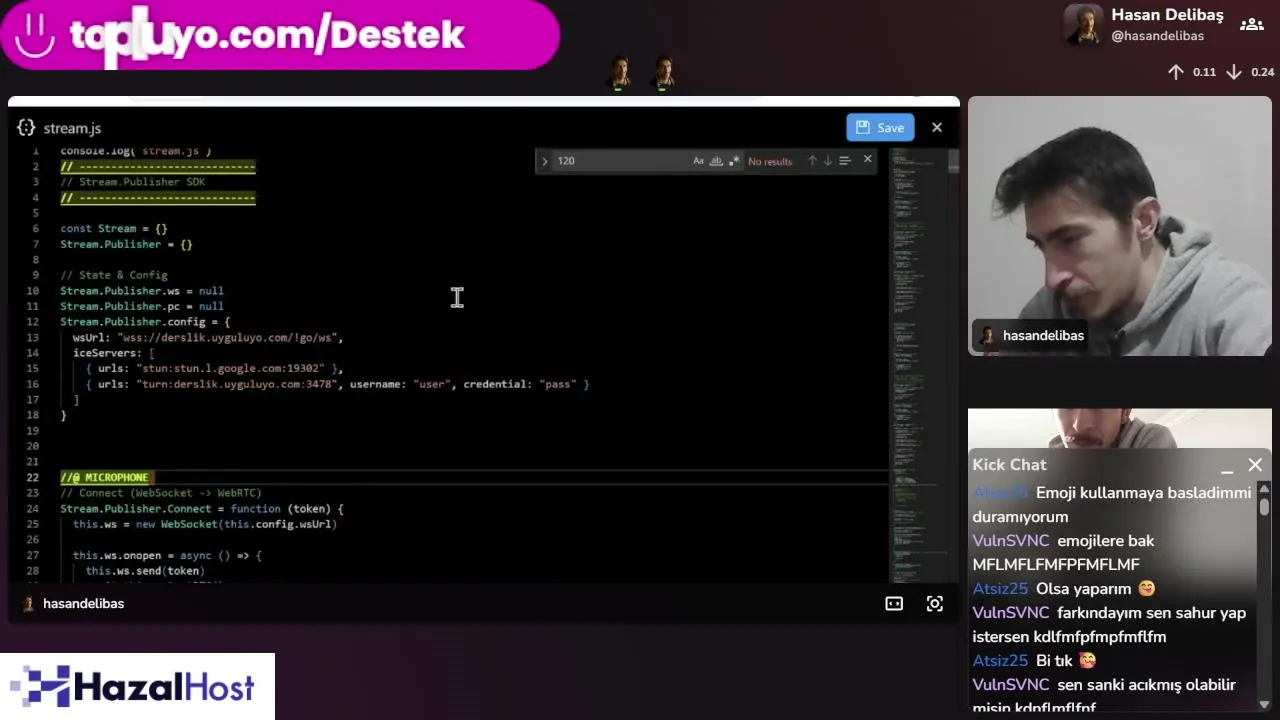Click the 0.11 upload rate value
Viewport: 1280px width, 720px height.
[1204, 72]
